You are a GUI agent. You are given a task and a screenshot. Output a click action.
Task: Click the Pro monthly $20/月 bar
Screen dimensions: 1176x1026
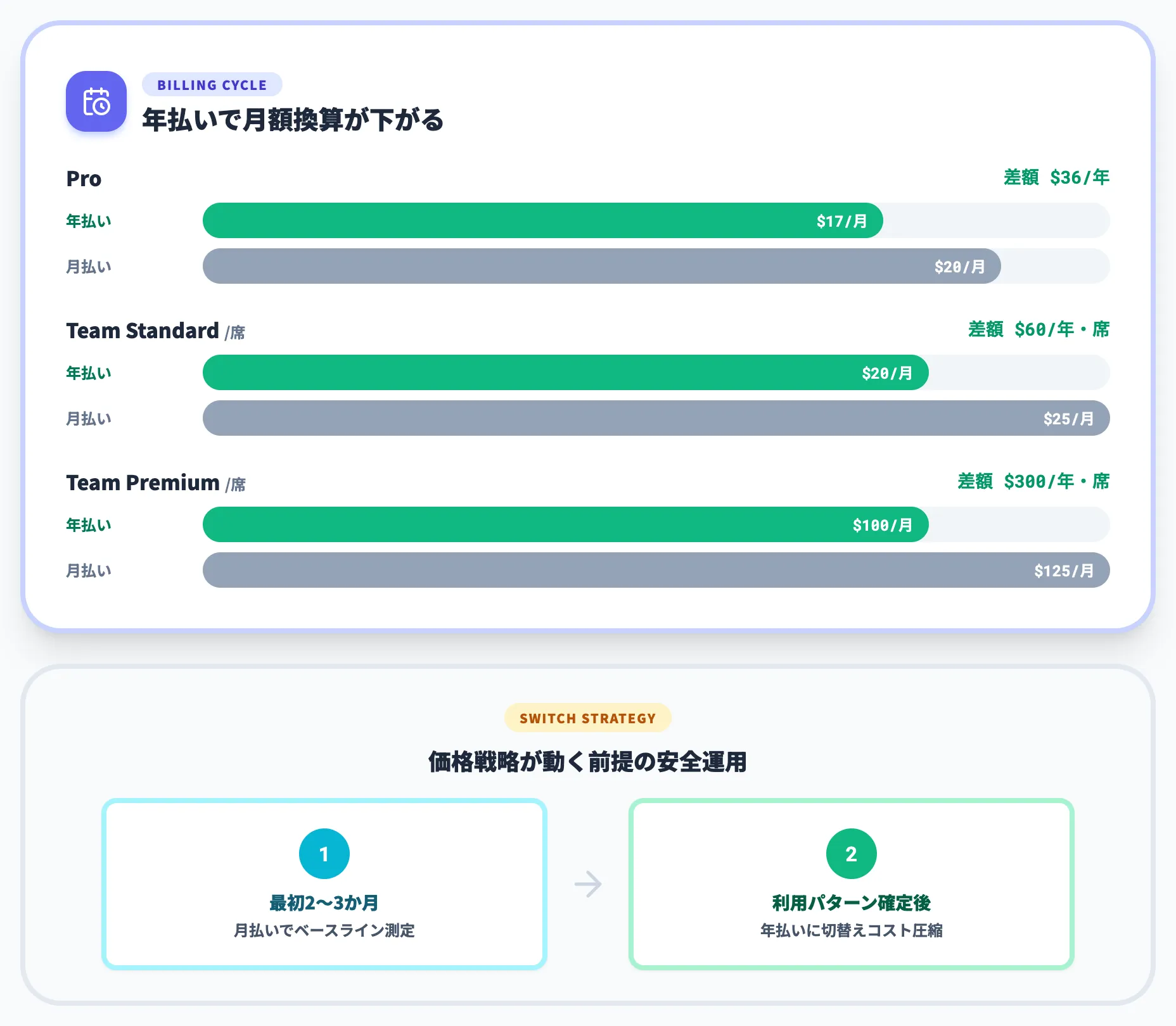pyautogui.click(x=601, y=266)
